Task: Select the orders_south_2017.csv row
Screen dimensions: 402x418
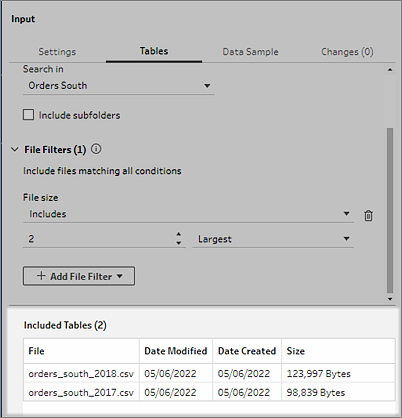Action: coord(209,392)
